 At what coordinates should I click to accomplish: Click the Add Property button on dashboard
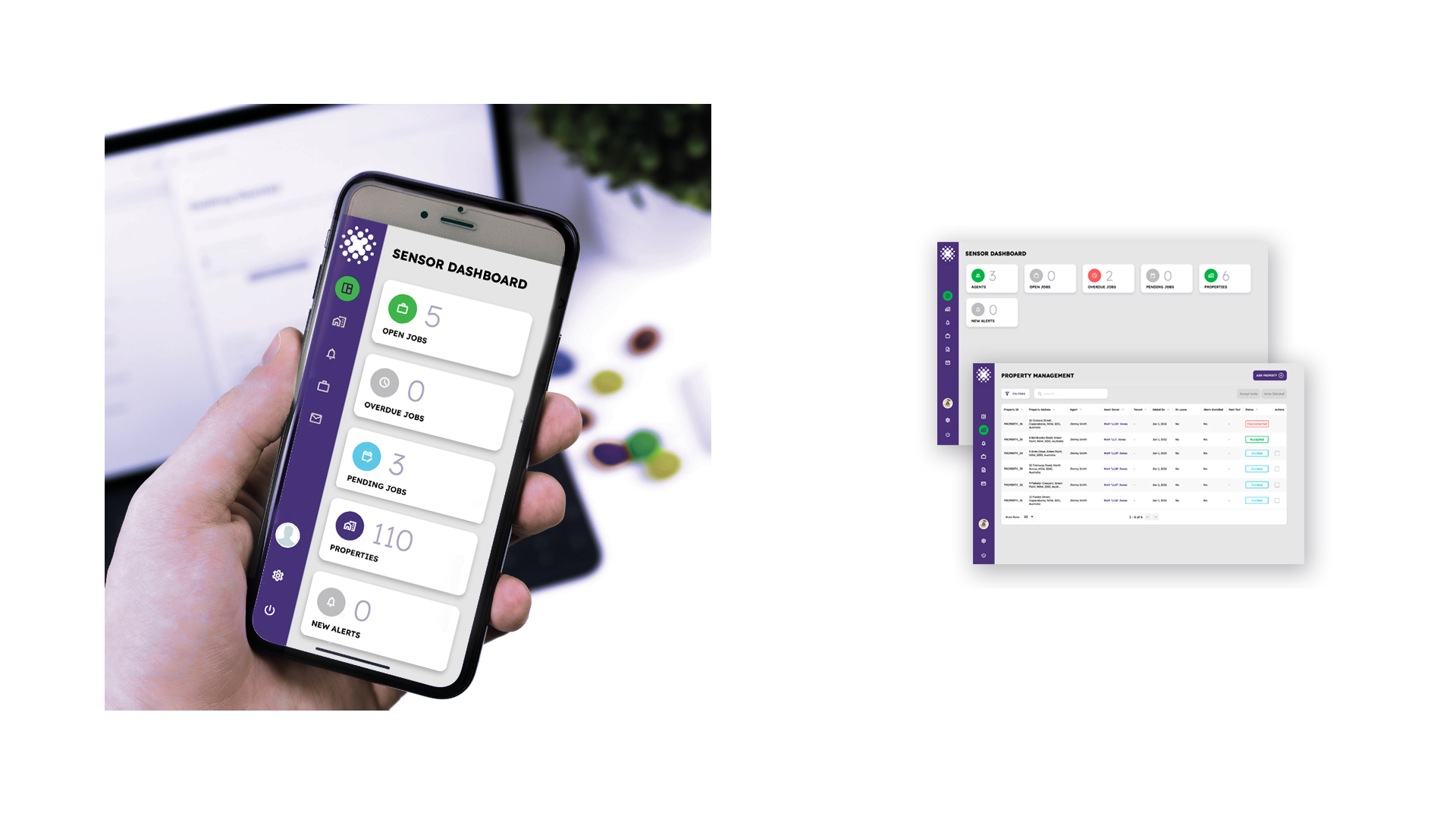(1269, 375)
